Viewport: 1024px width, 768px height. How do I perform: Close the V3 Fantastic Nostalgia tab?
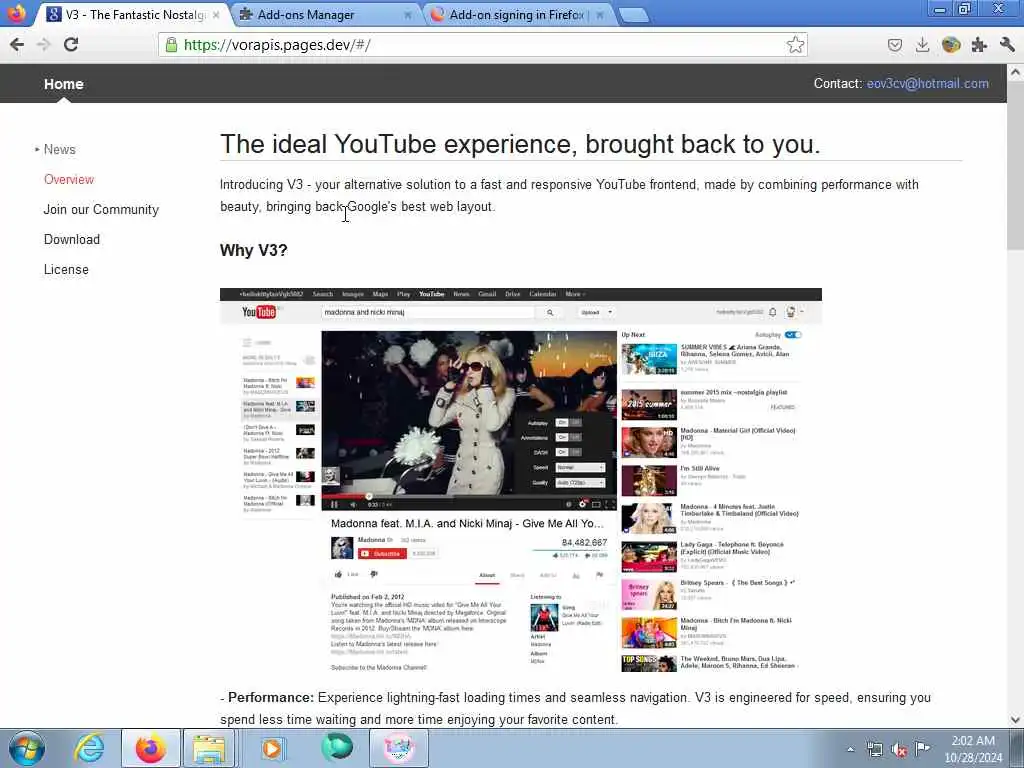click(x=216, y=14)
